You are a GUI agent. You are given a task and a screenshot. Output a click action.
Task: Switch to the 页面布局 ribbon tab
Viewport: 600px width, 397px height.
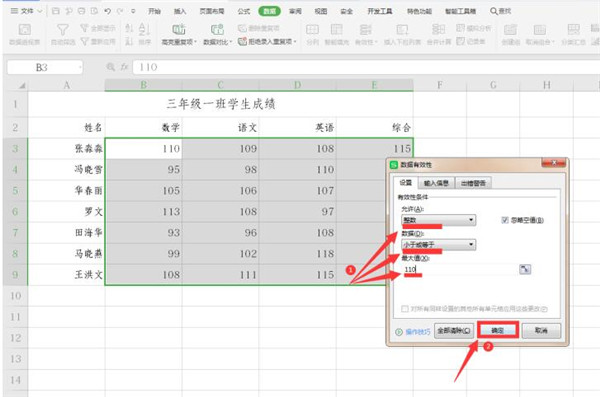click(212, 11)
